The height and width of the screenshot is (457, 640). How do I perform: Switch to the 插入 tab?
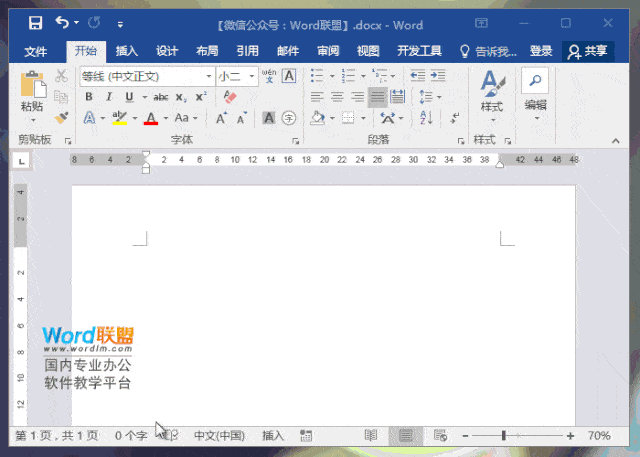click(x=127, y=51)
